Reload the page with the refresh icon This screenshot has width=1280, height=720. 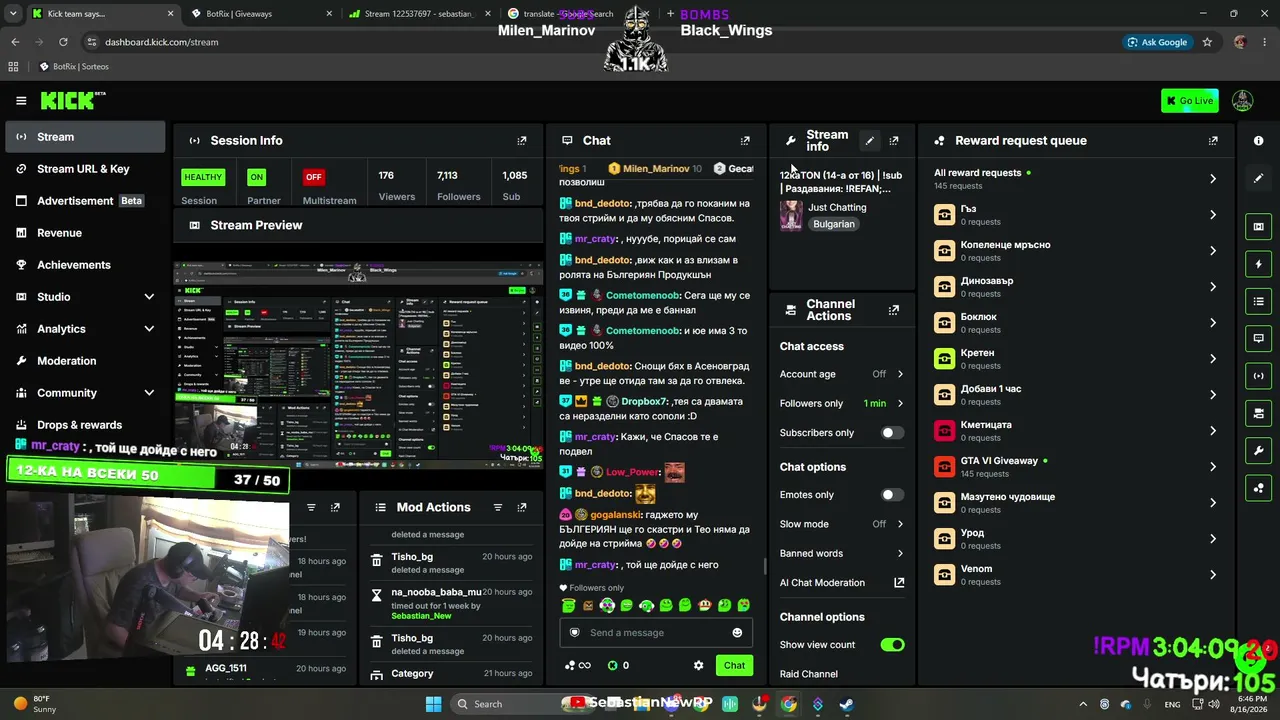click(63, 42)
